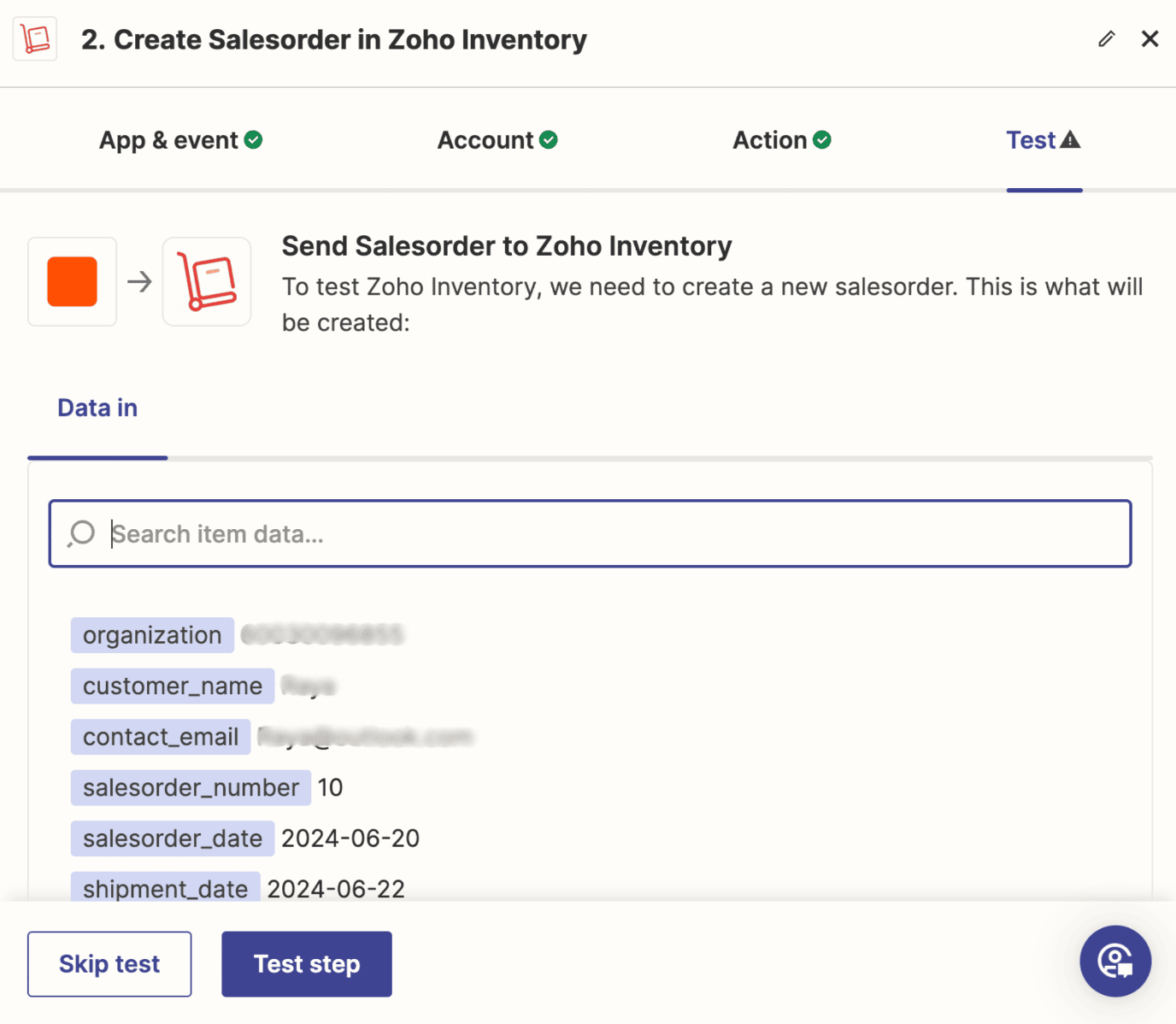Select the Data in tab
This screenshot has width=1176, height=1024.
(97, 408)
